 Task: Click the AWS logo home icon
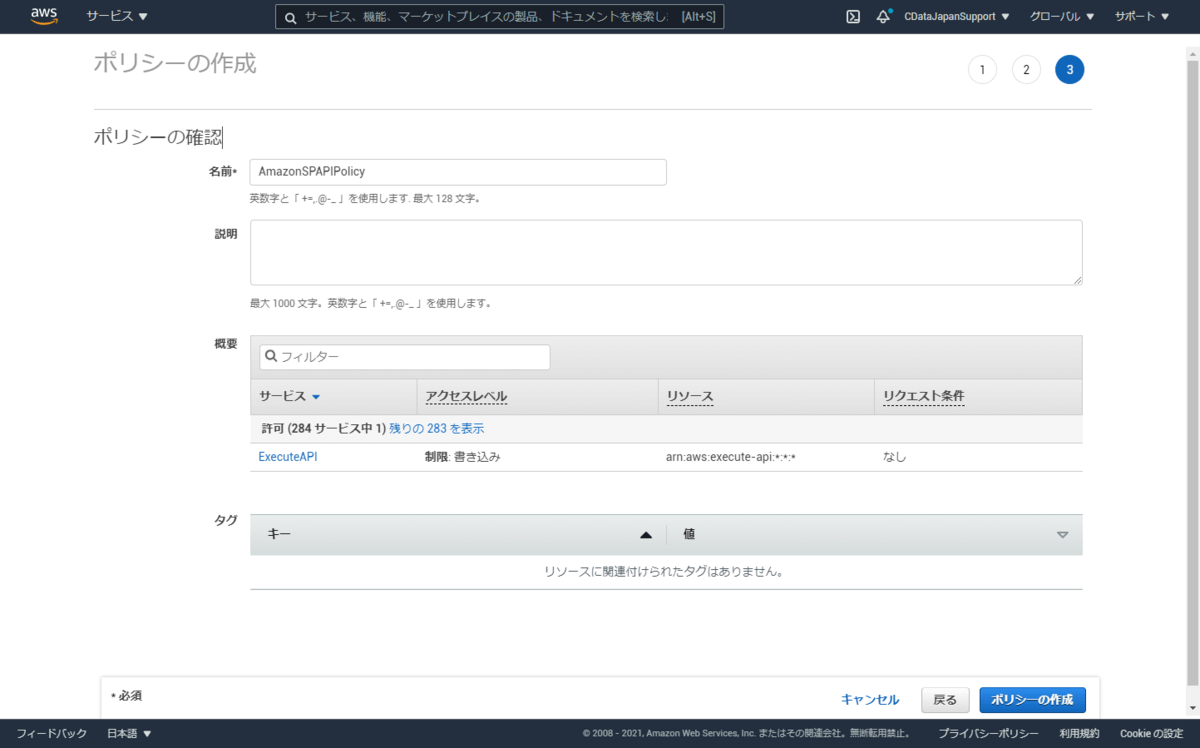[x=44, y=16]
